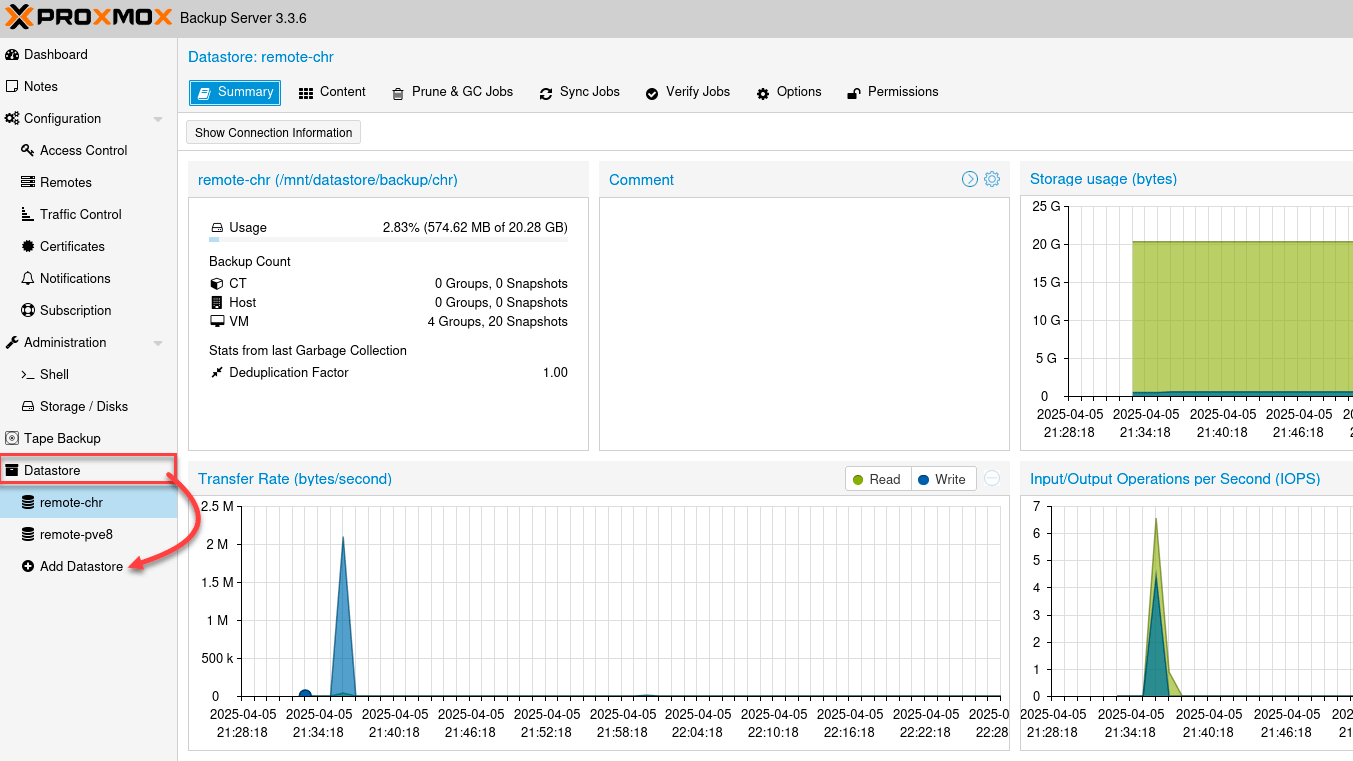The height and width of the screenshot is (761, 1353).
Task: Click the datastore Usage progress bar
Action: [388, 240]
